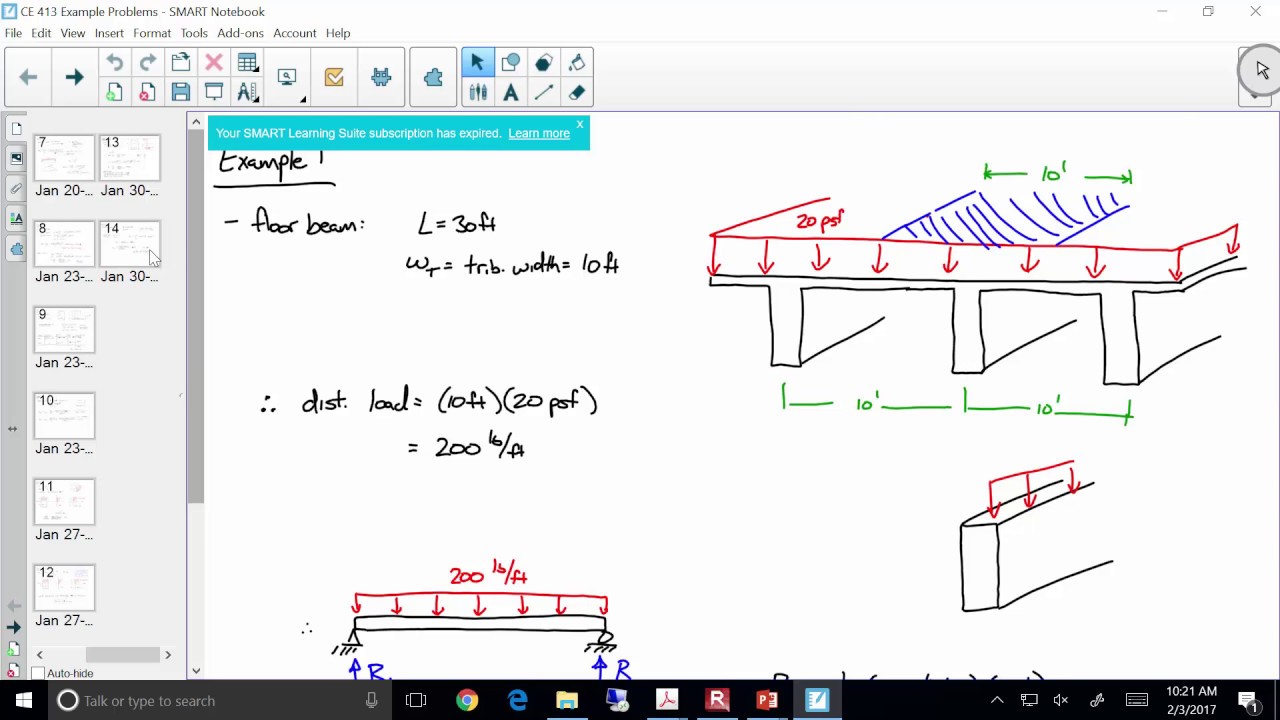Open the view screens options
1280x720 pixels.
click(289, 78)
